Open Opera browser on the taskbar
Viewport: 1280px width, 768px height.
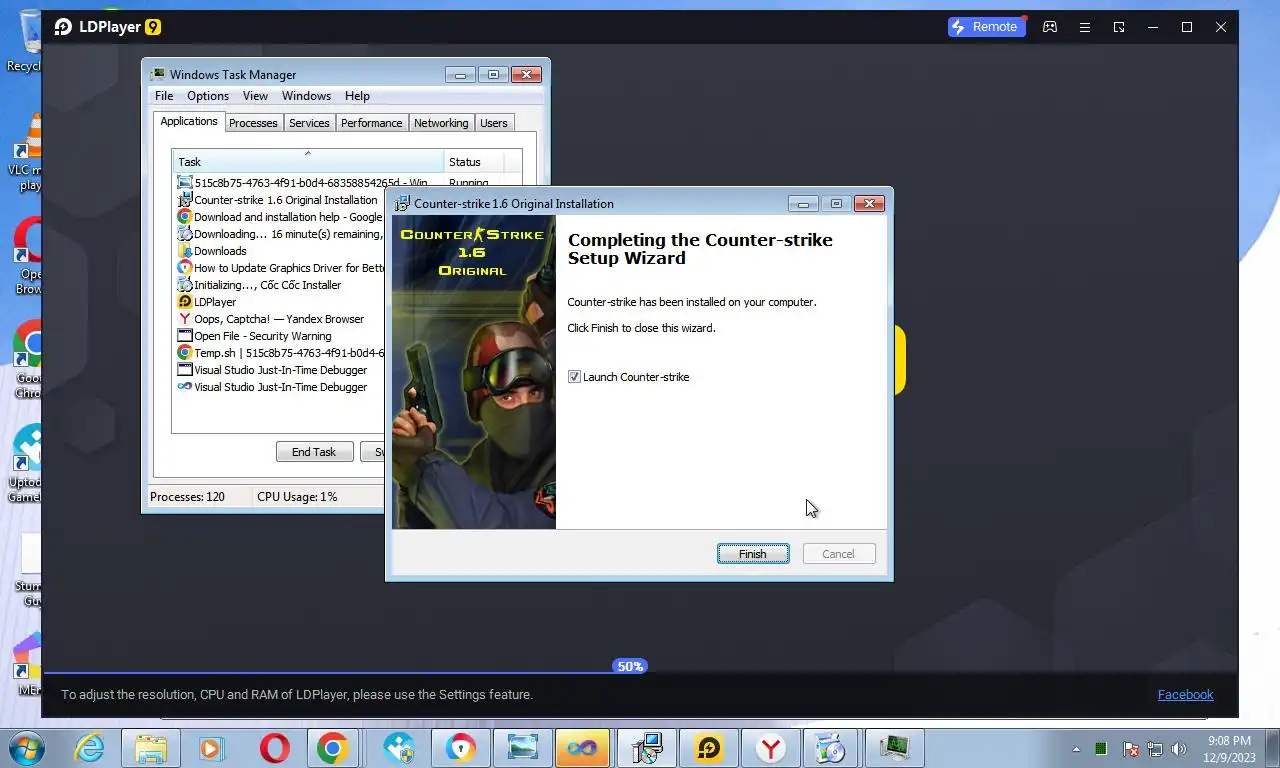(274, 748)
